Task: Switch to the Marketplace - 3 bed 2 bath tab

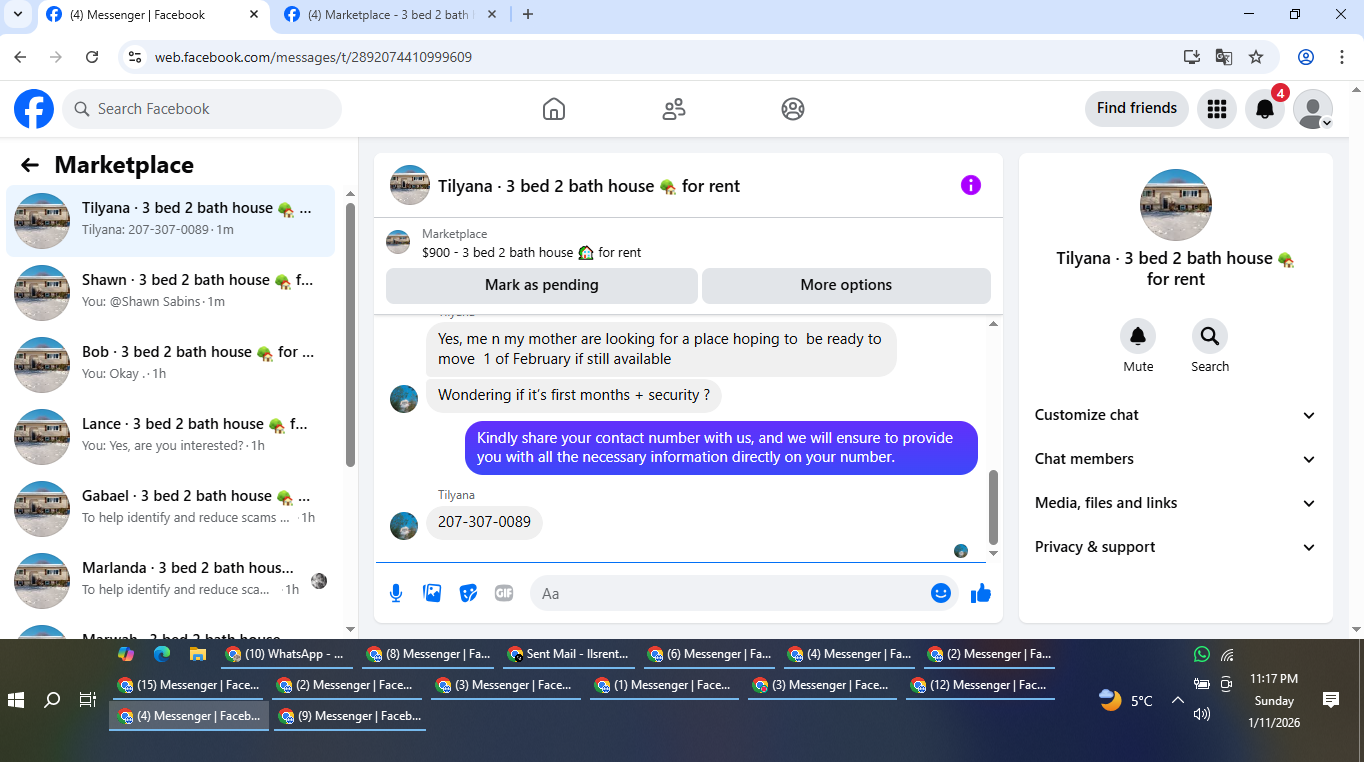Action: [391, 15]
